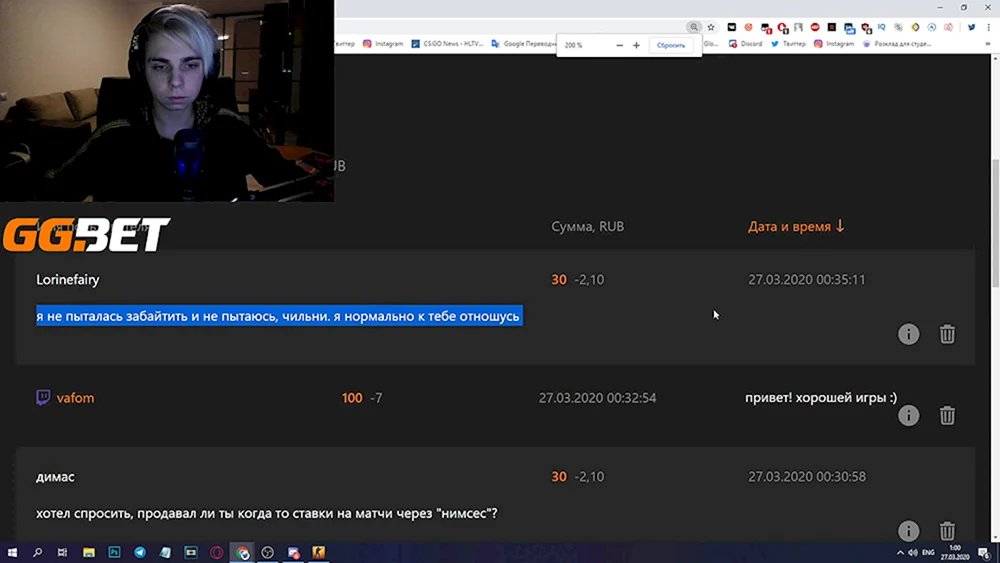The image size is (1000, 563).
Task: Click the vafom donor name
Action: click(x=75, y=398)
